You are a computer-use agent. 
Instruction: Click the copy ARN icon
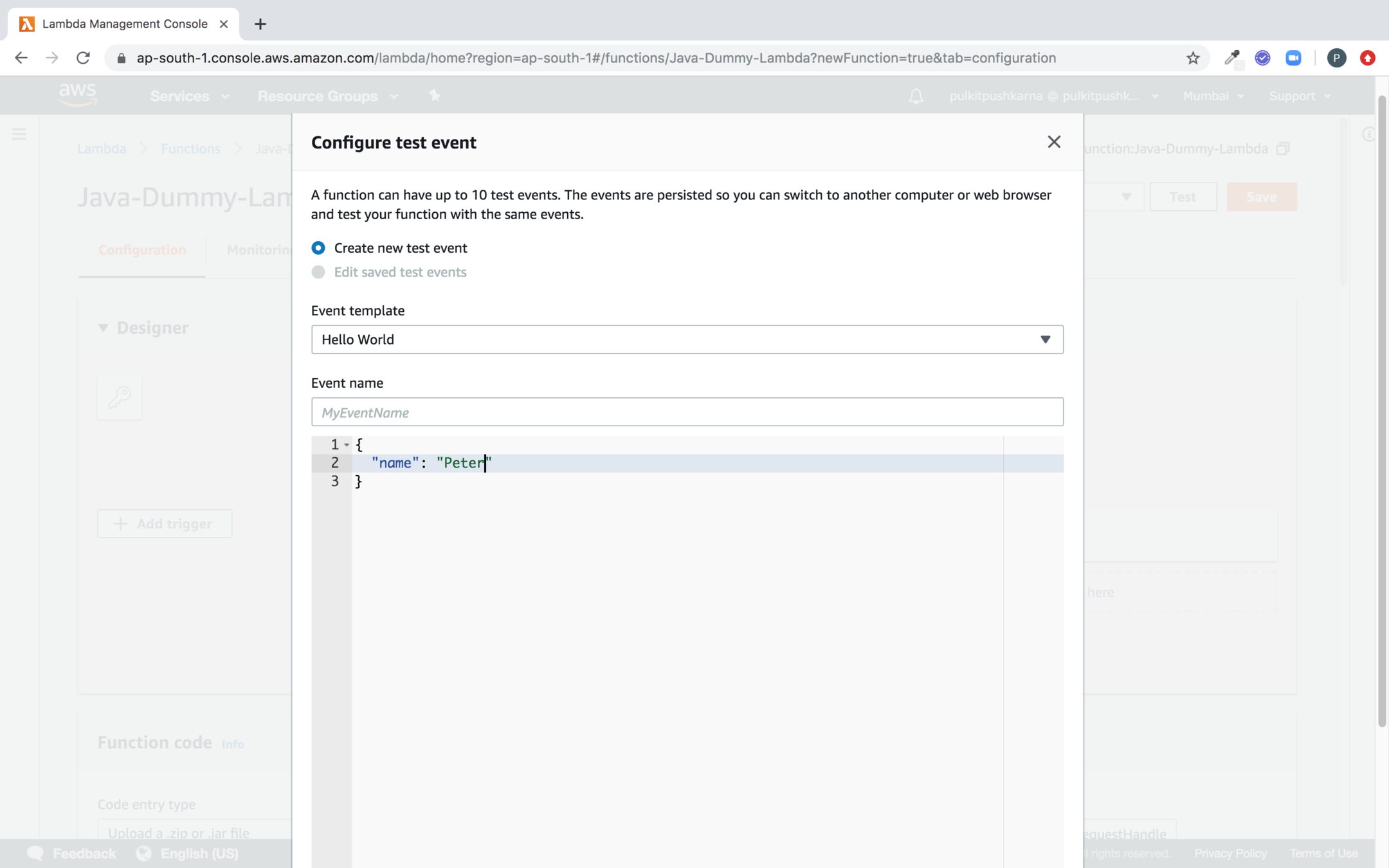(x=1283, y=149)
